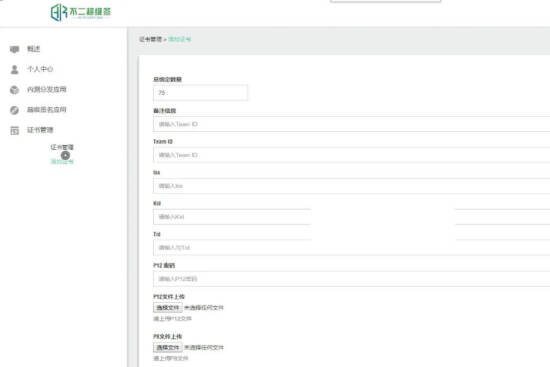Click the 超级签名应用 round icon
Image resolution: width=550 pixels, height=367 pixels.
[x=14, y=110]
